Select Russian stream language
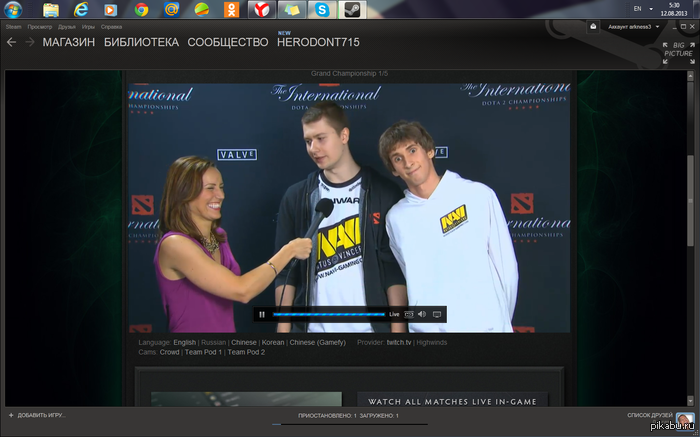Viewport: 700px width, 437px height. (x=215, y=342)
